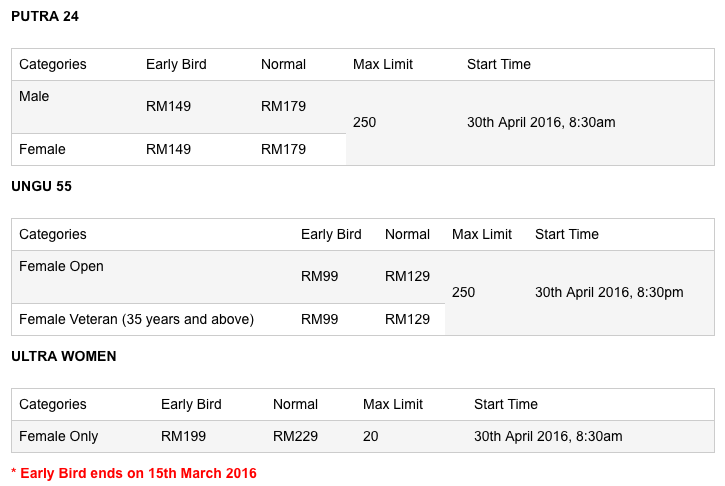Click Start Time header in UNGU 55 table

coord(567,234)
